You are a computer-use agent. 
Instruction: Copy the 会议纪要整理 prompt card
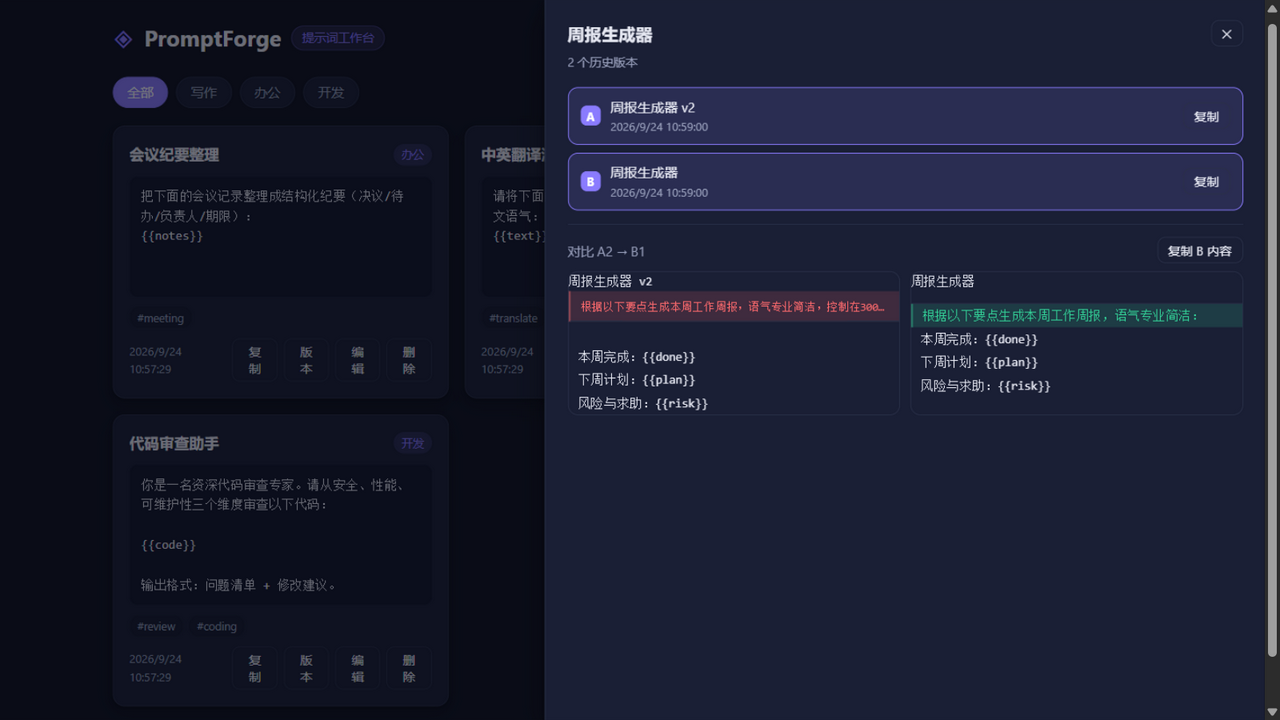pos(255,360)
